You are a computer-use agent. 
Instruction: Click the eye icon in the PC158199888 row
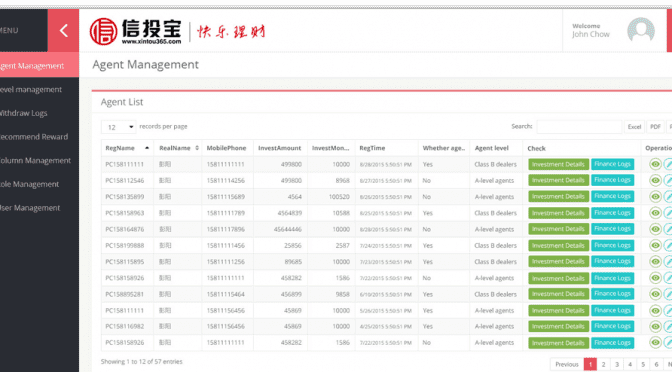pyautogui.click(x=655, y=246)
